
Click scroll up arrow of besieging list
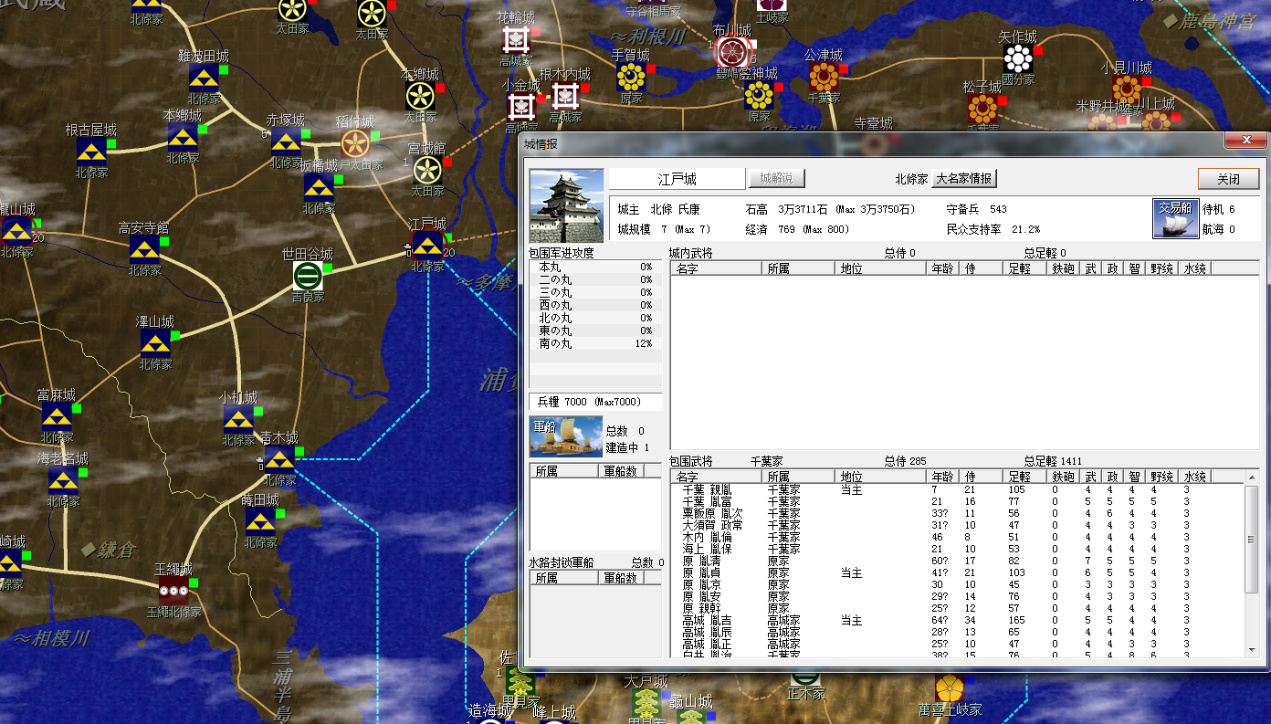(x=1251, y=479)
